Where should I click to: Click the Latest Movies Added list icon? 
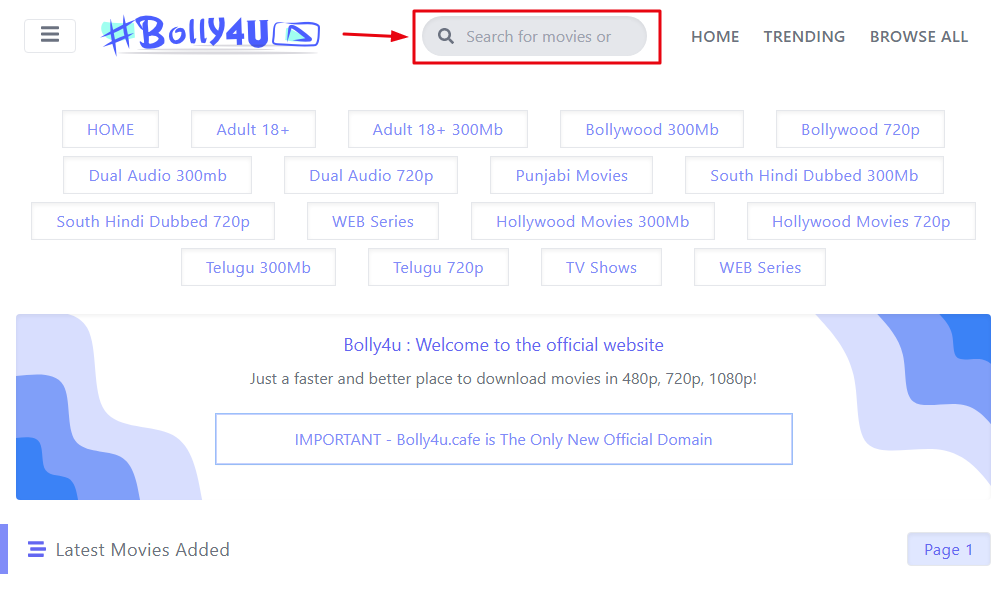tap(37, 549)
